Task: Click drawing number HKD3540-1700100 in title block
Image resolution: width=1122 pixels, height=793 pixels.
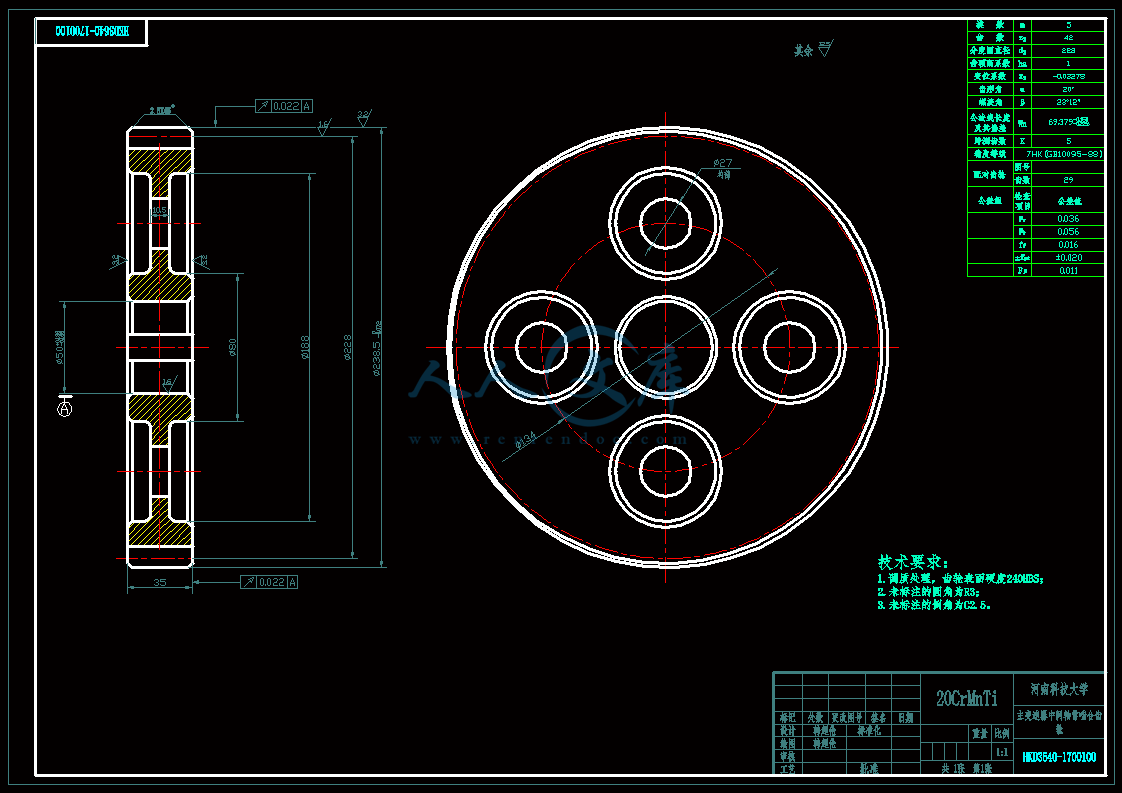Action: [1059, 758]
